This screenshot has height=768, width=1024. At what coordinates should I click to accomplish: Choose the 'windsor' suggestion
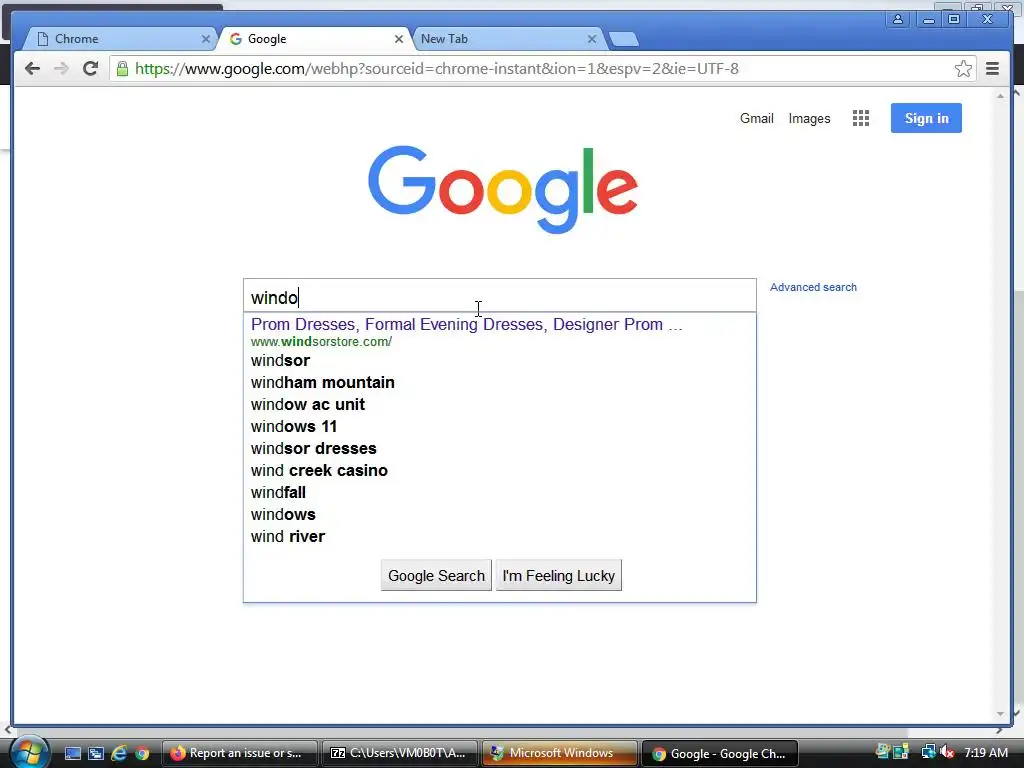[500, 360]
